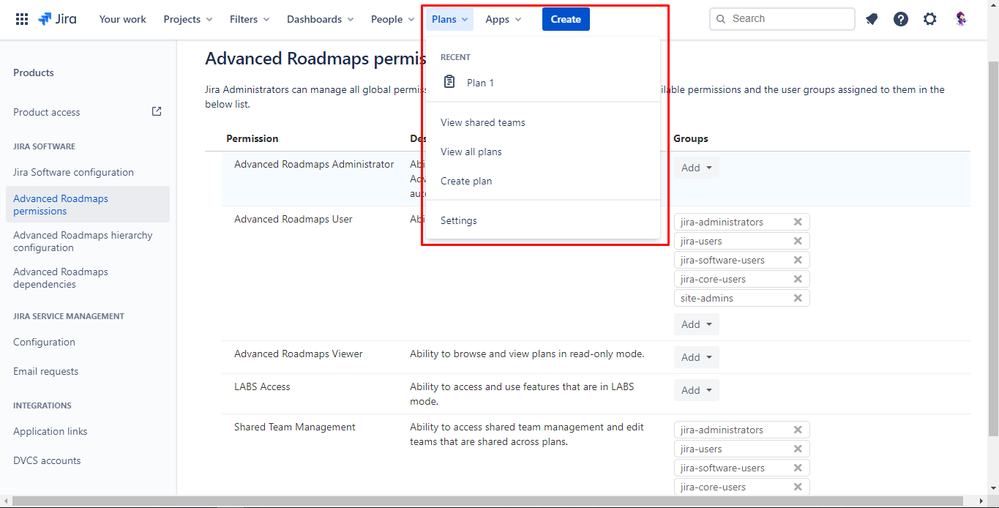This screenshot has height=508, width=999.
Task: Remove jira-administrators from Shared Team Management
Action: click(798, 430)
